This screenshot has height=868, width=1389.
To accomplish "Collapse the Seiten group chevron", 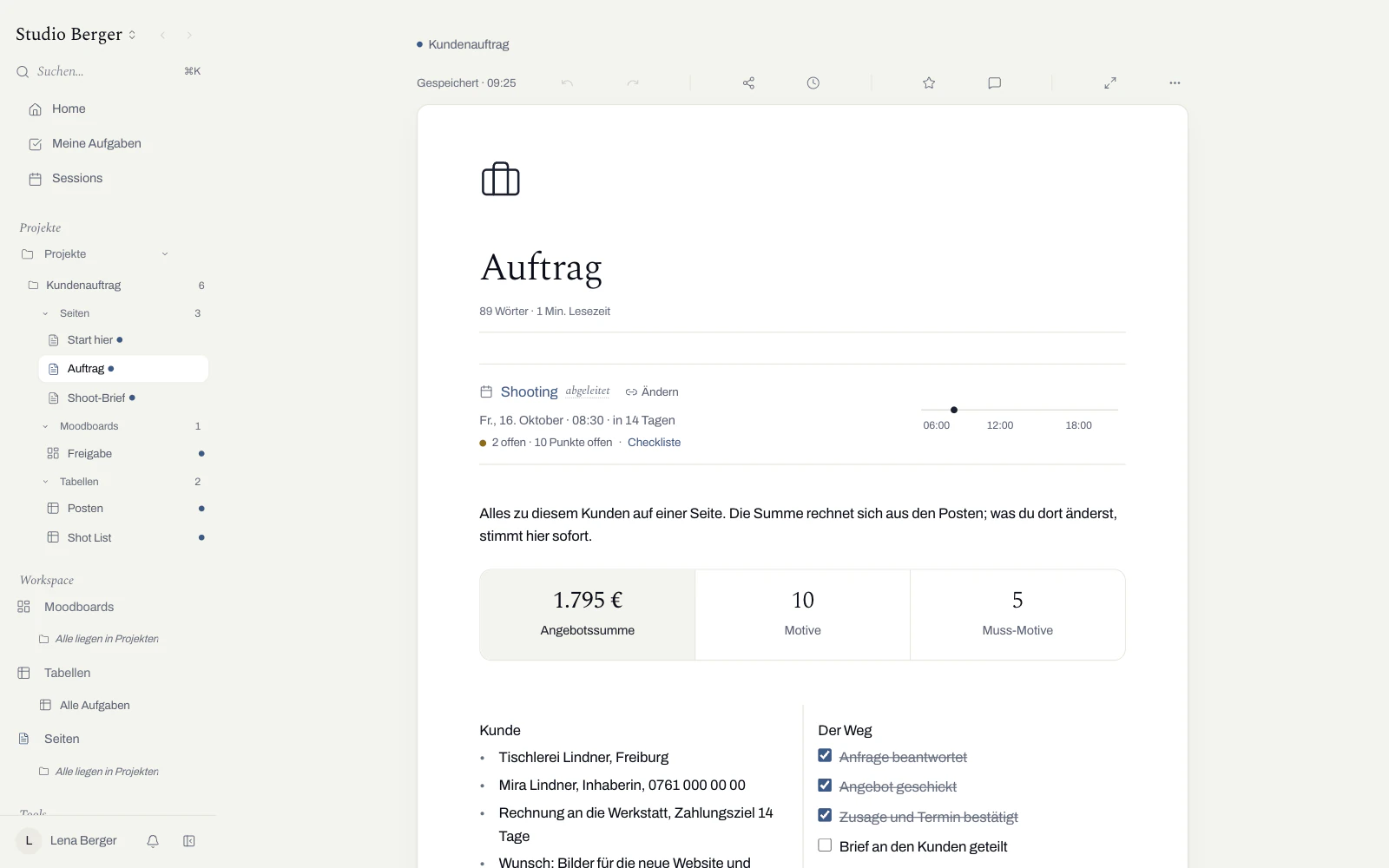I will coord(46,313).
